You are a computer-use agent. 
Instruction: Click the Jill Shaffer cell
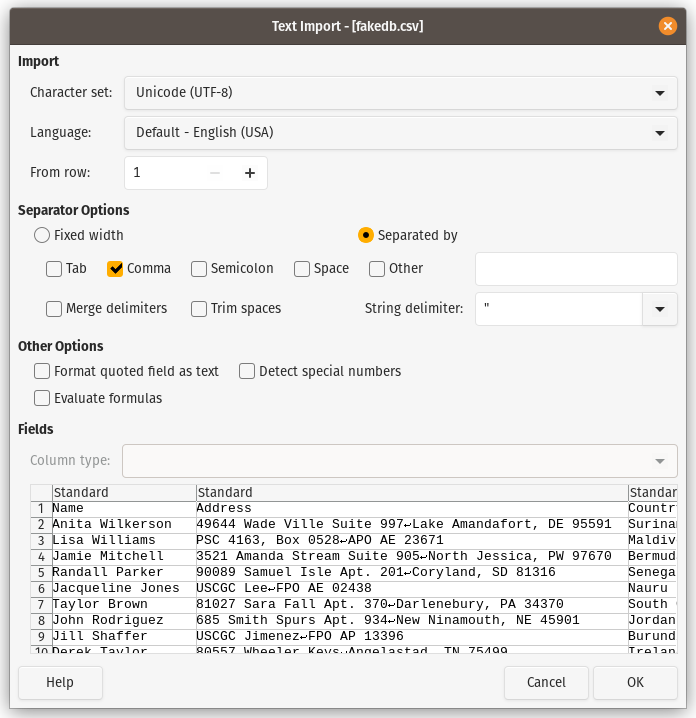124,636
